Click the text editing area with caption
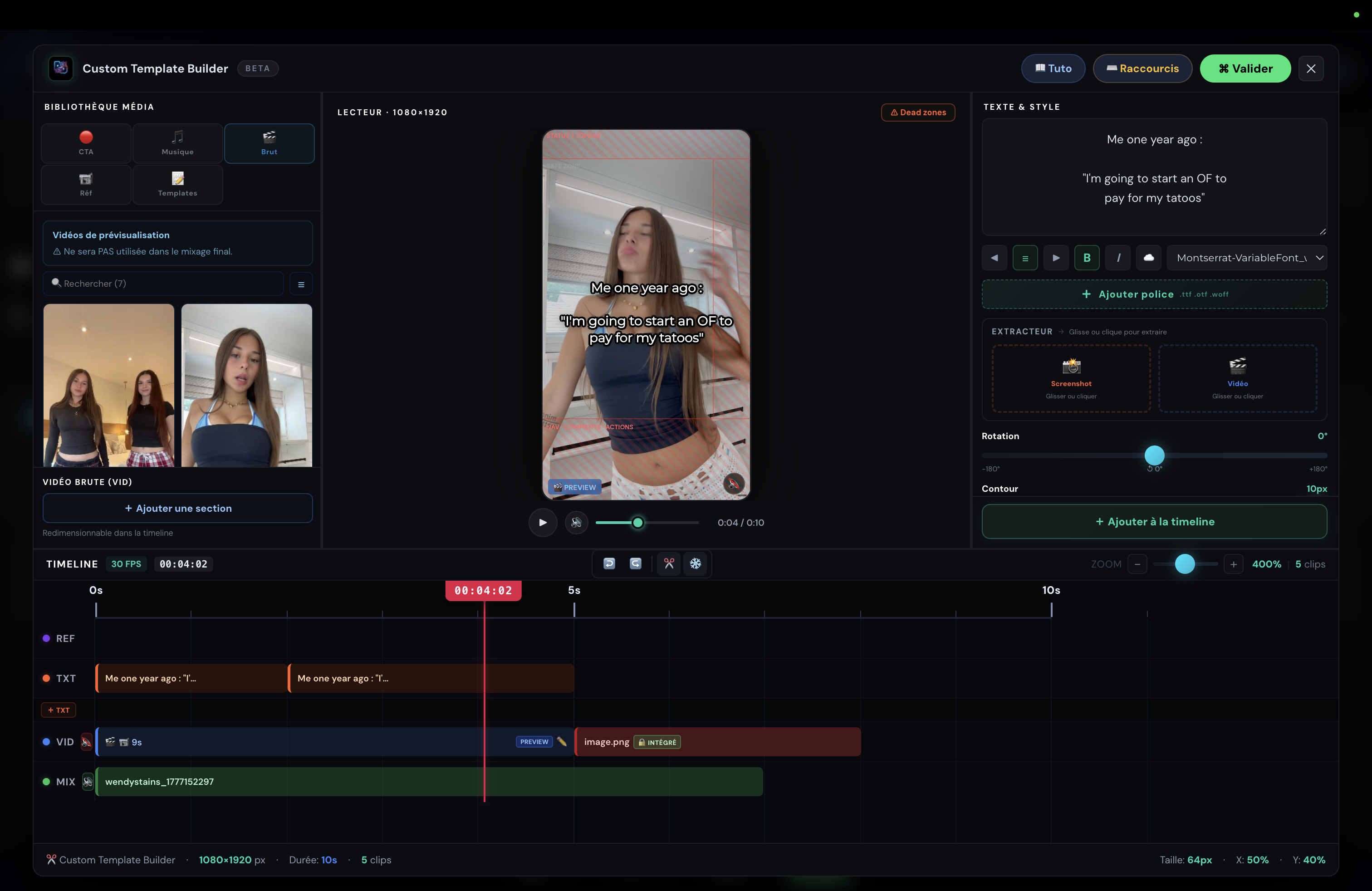1372x891 pixels. point(1154,177)
